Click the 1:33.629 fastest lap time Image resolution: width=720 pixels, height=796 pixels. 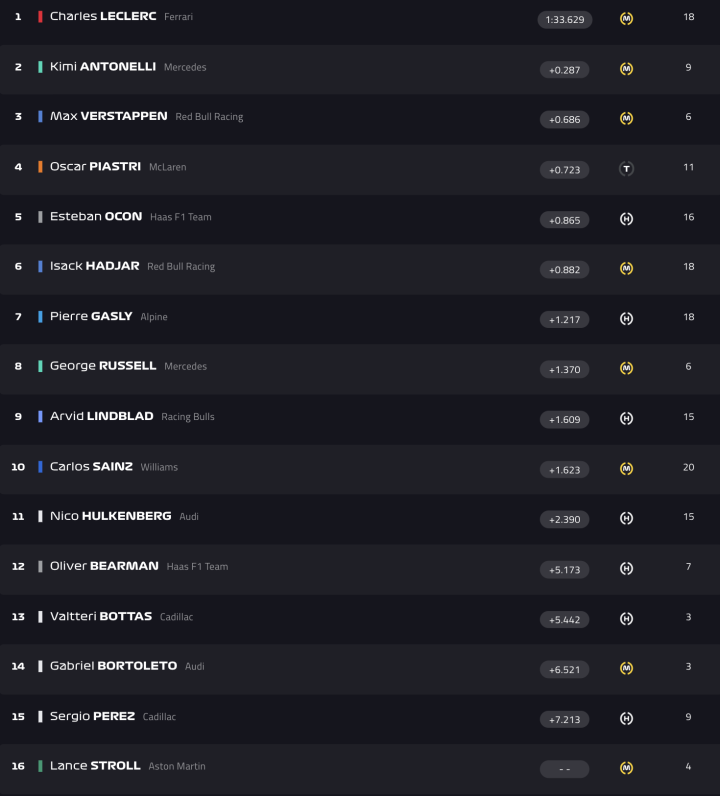click(564, 20)
